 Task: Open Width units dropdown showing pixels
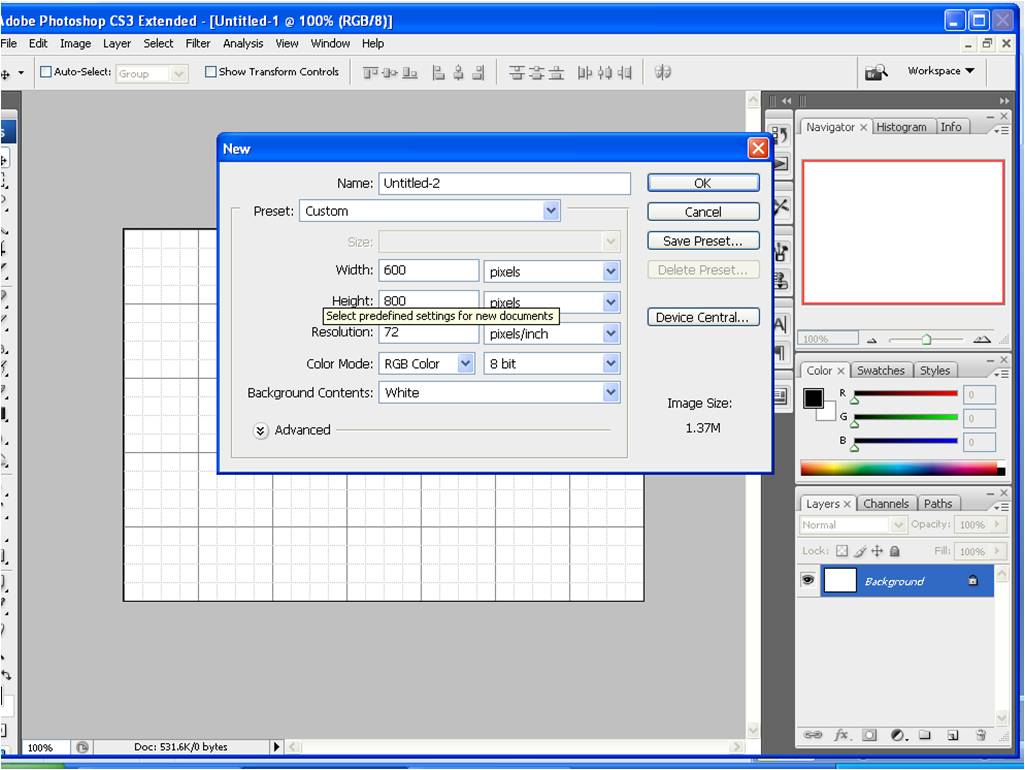[551, 271]
